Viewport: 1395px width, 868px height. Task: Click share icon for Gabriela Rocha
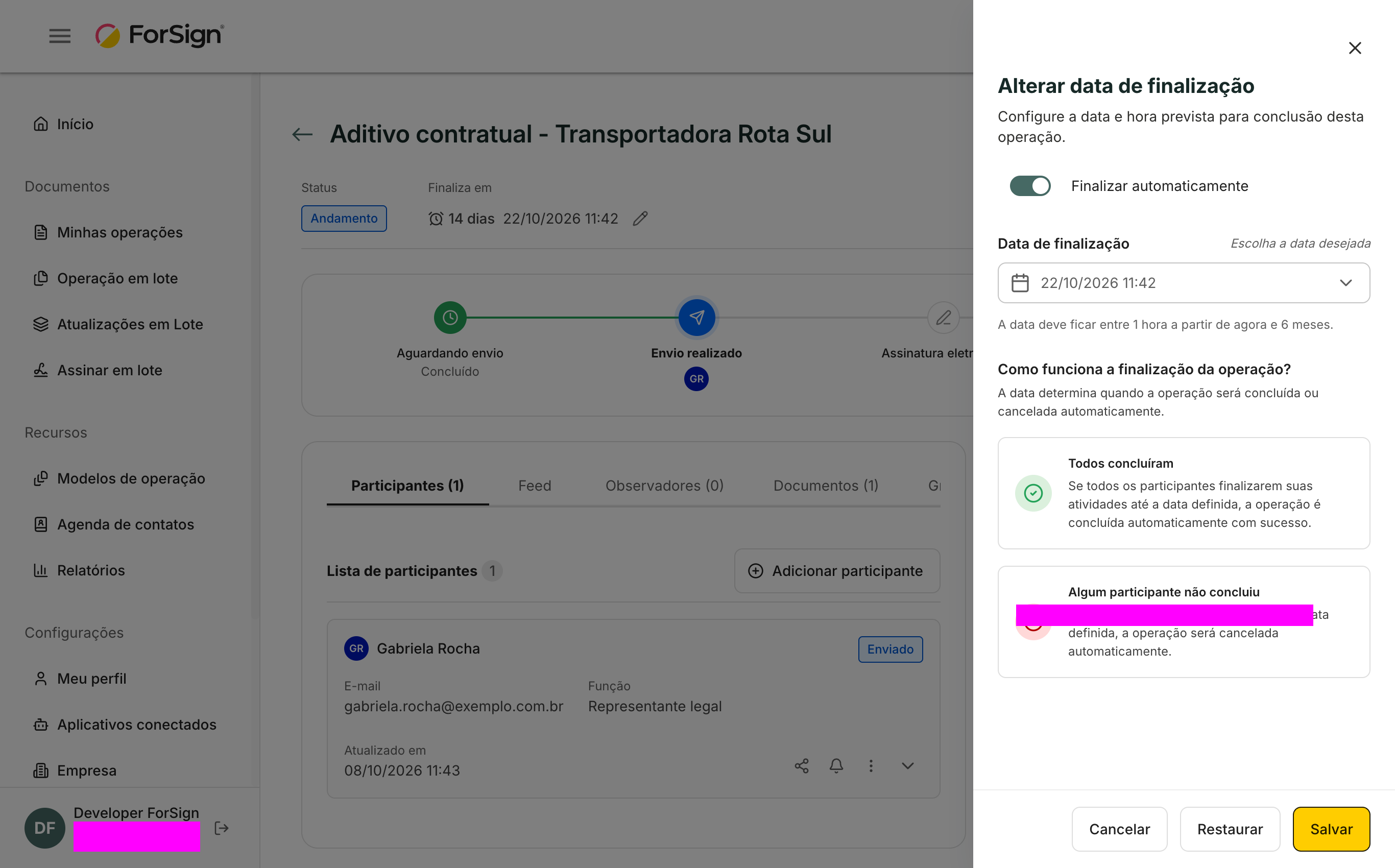[801, 766]
